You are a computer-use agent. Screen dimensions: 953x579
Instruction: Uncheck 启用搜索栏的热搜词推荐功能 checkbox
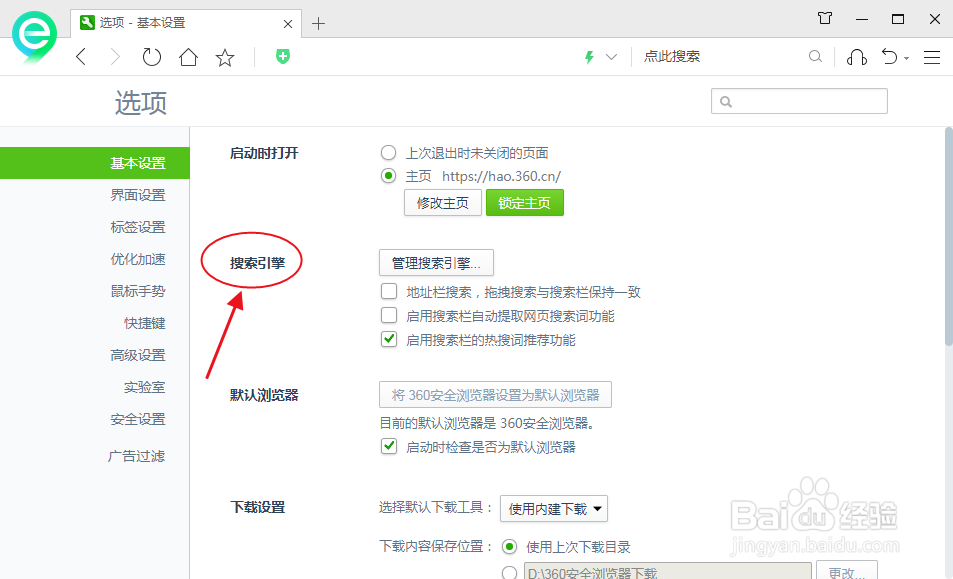[x=389, y=339]
